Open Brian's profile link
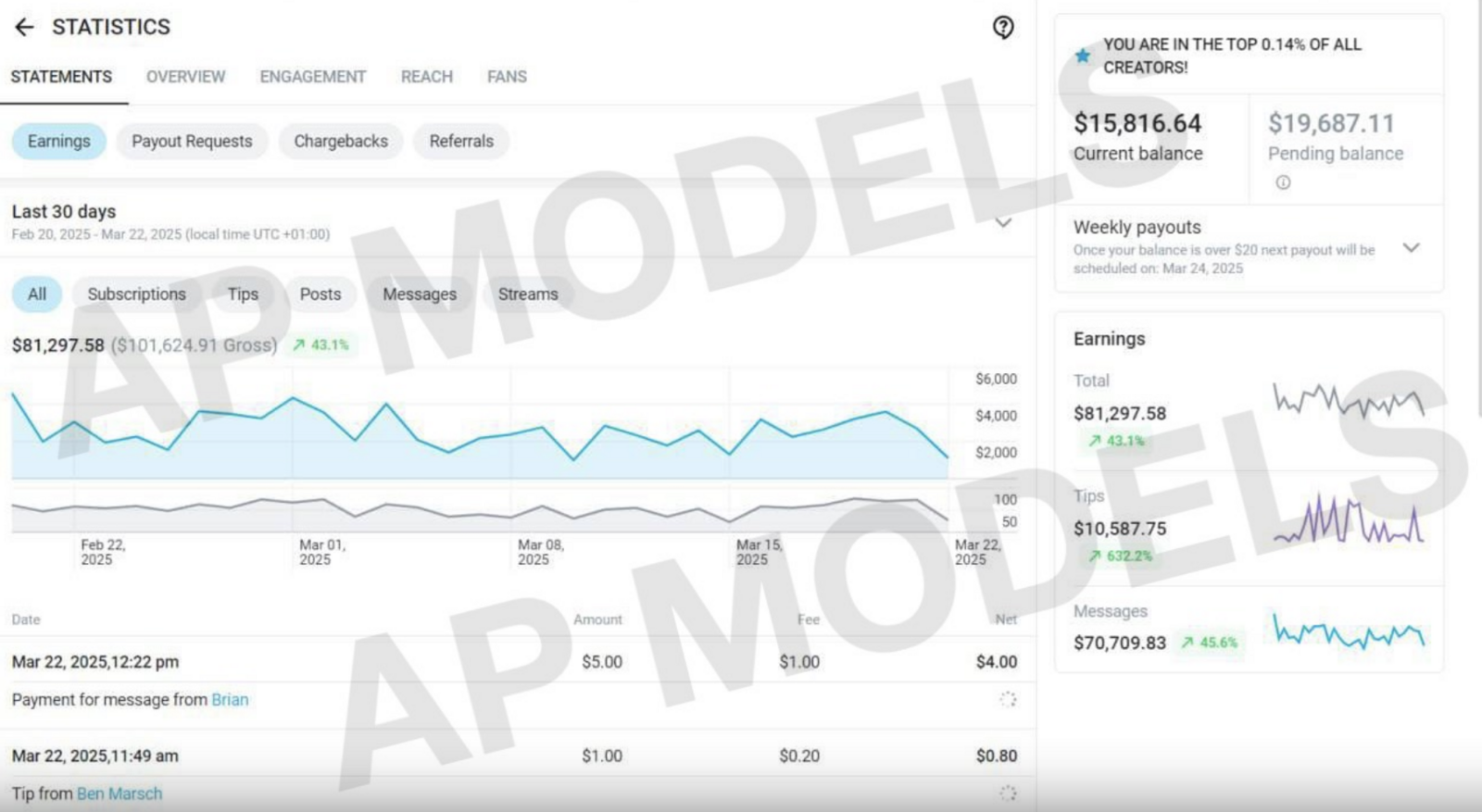The width and height of the screenshot is (1482, 812). pyautogui.click(x=230, y=700)
